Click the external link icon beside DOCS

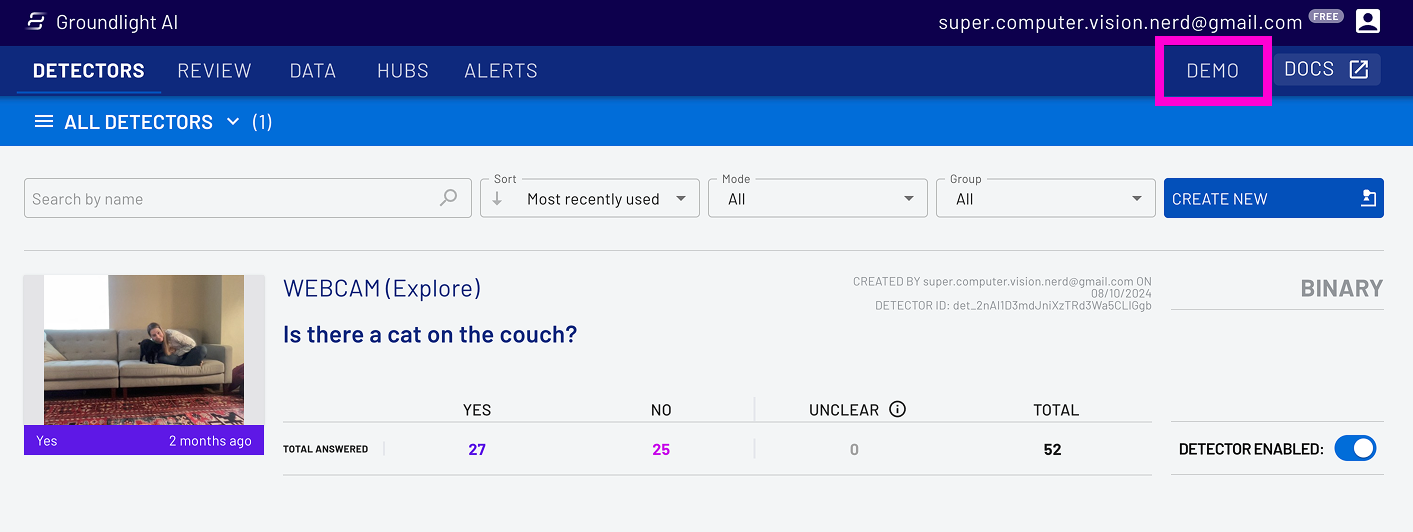[x=1358, y=69]
